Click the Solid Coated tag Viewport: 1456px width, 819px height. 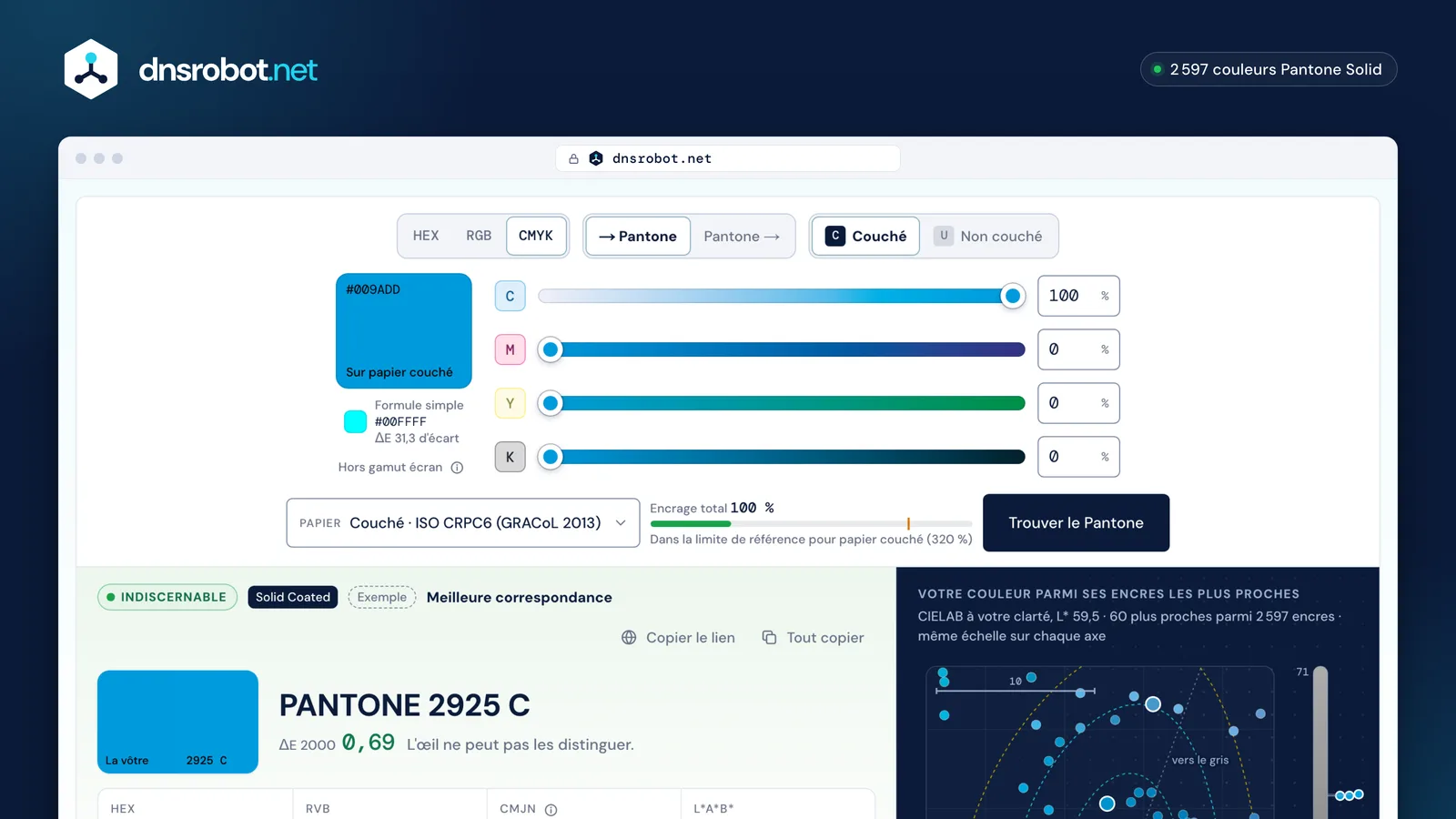(293, 597)
